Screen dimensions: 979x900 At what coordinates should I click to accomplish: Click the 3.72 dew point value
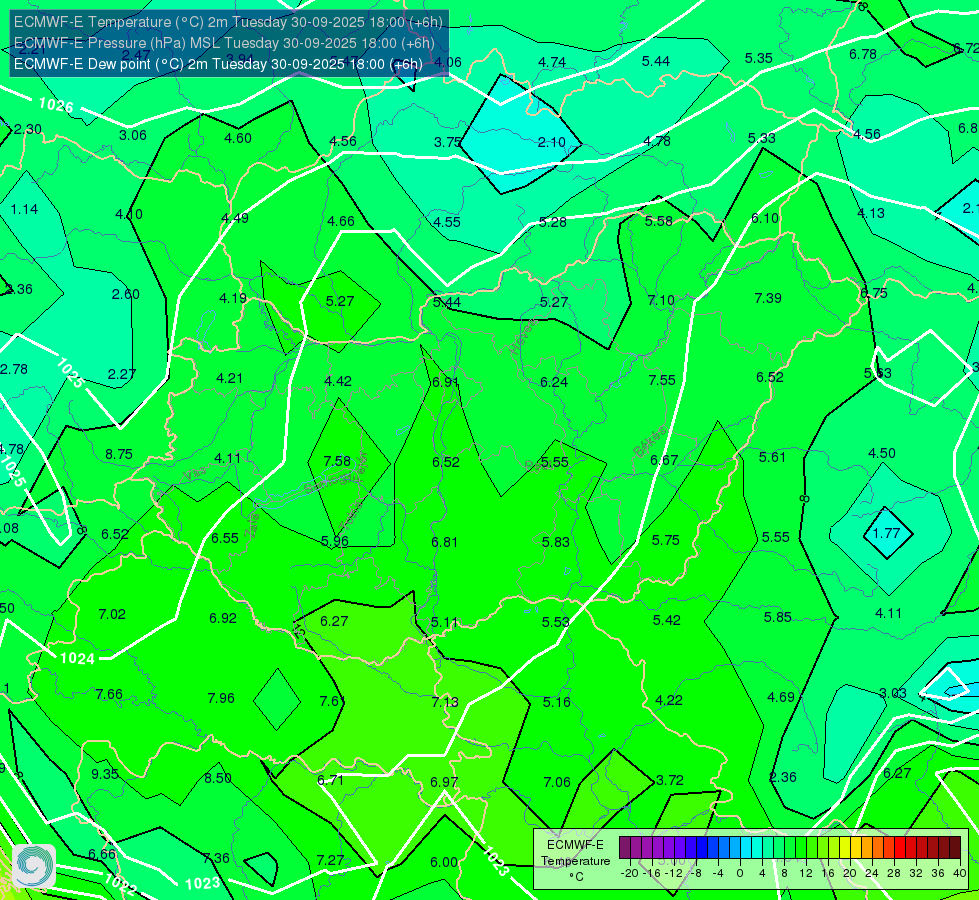[670, 780]
